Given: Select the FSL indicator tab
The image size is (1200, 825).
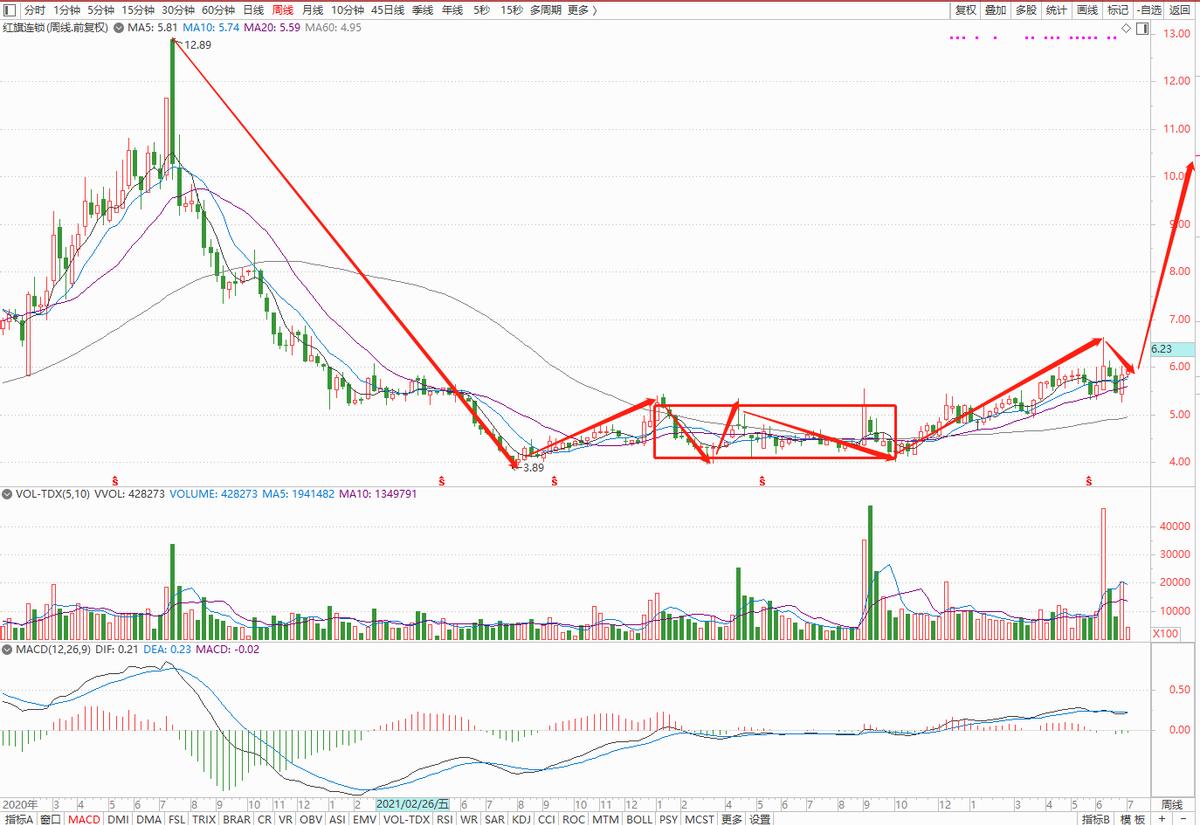Looking at the screenshot, I should 177,819.
